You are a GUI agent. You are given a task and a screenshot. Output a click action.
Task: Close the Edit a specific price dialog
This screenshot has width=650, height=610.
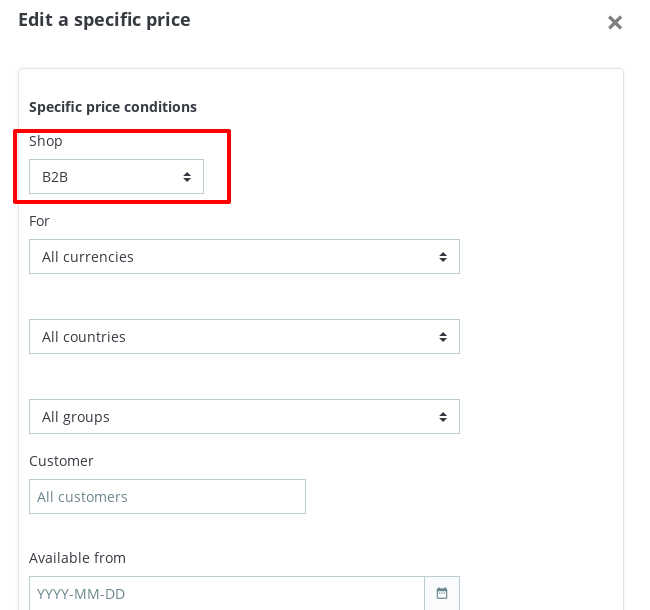coord(615,22)
